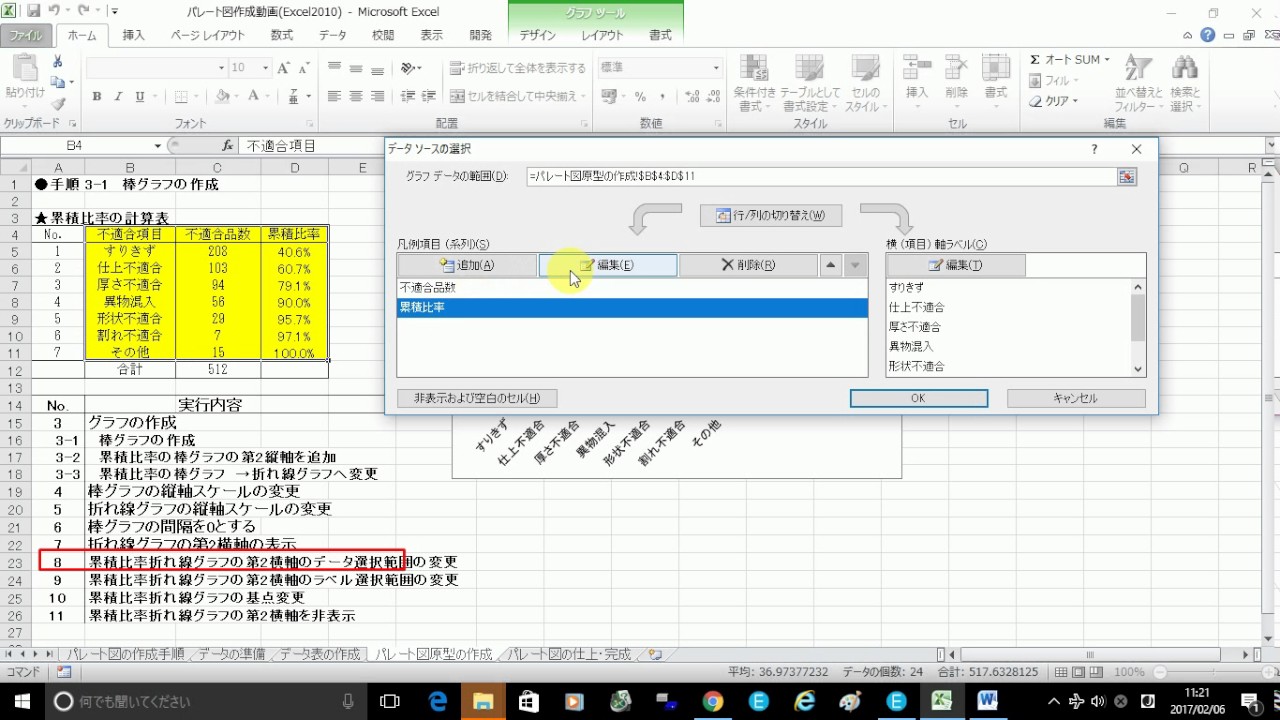Click the Copy icon in the clipboard group
The height and width of the screenshot is (720, 1280).
coord(58,83)
